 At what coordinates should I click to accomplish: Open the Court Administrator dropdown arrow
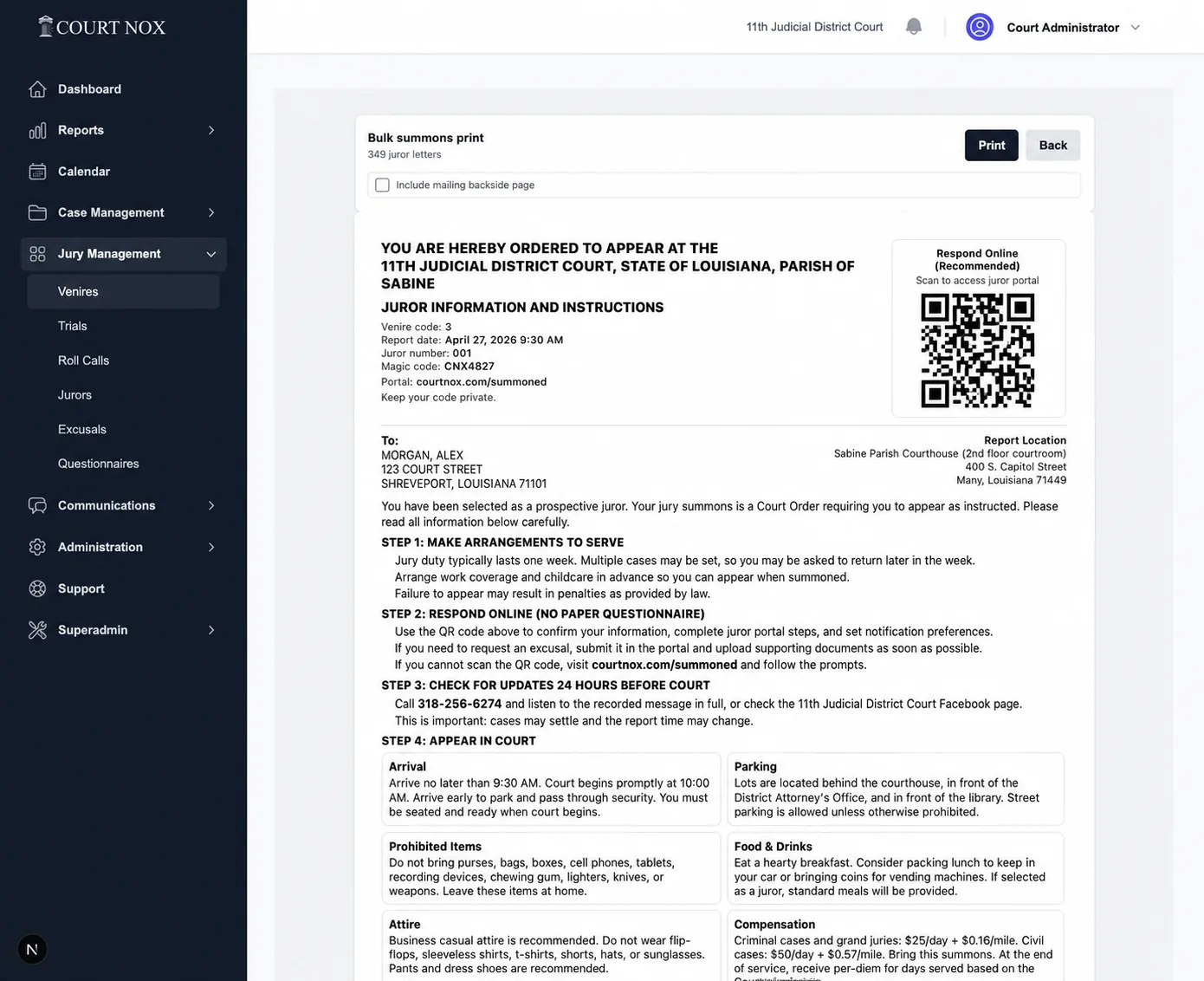pyautogui.click(x=1136, y=27)
